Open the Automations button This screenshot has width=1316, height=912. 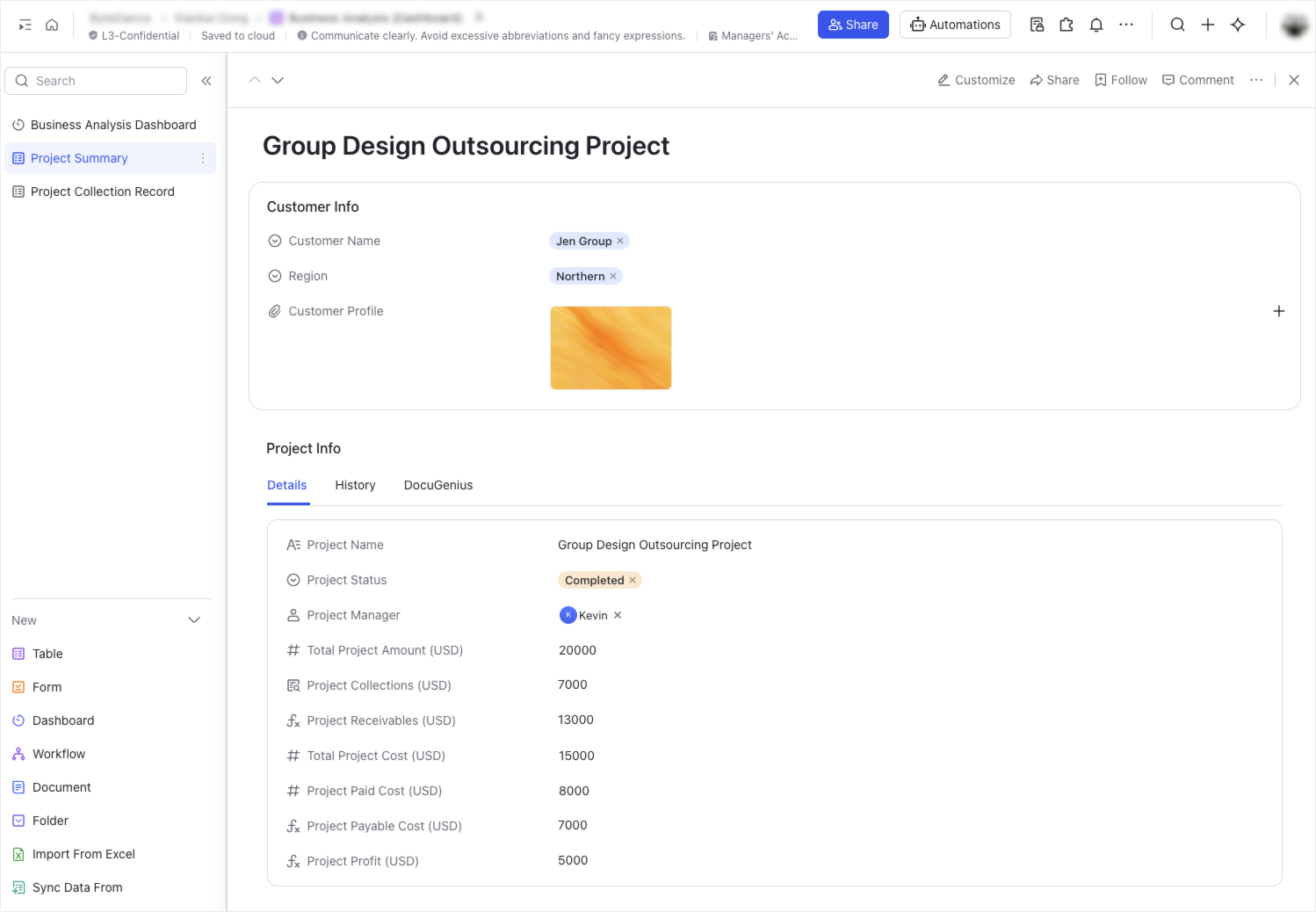coord(955,25)
